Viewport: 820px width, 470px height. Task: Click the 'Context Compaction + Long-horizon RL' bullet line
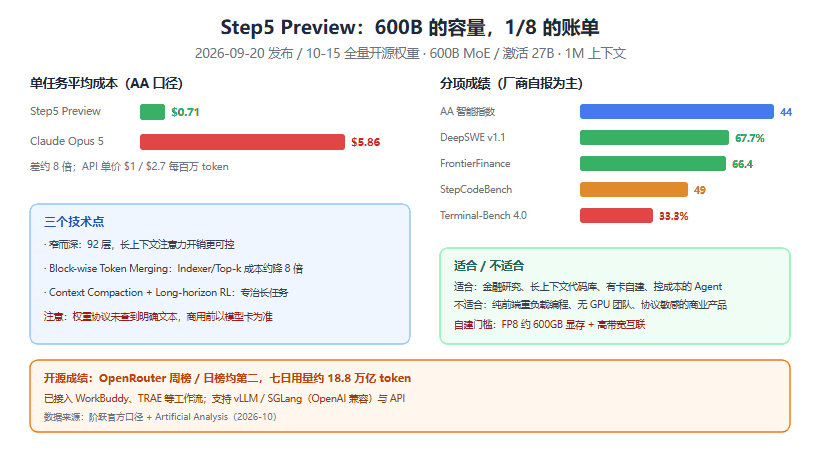point(166,293)
